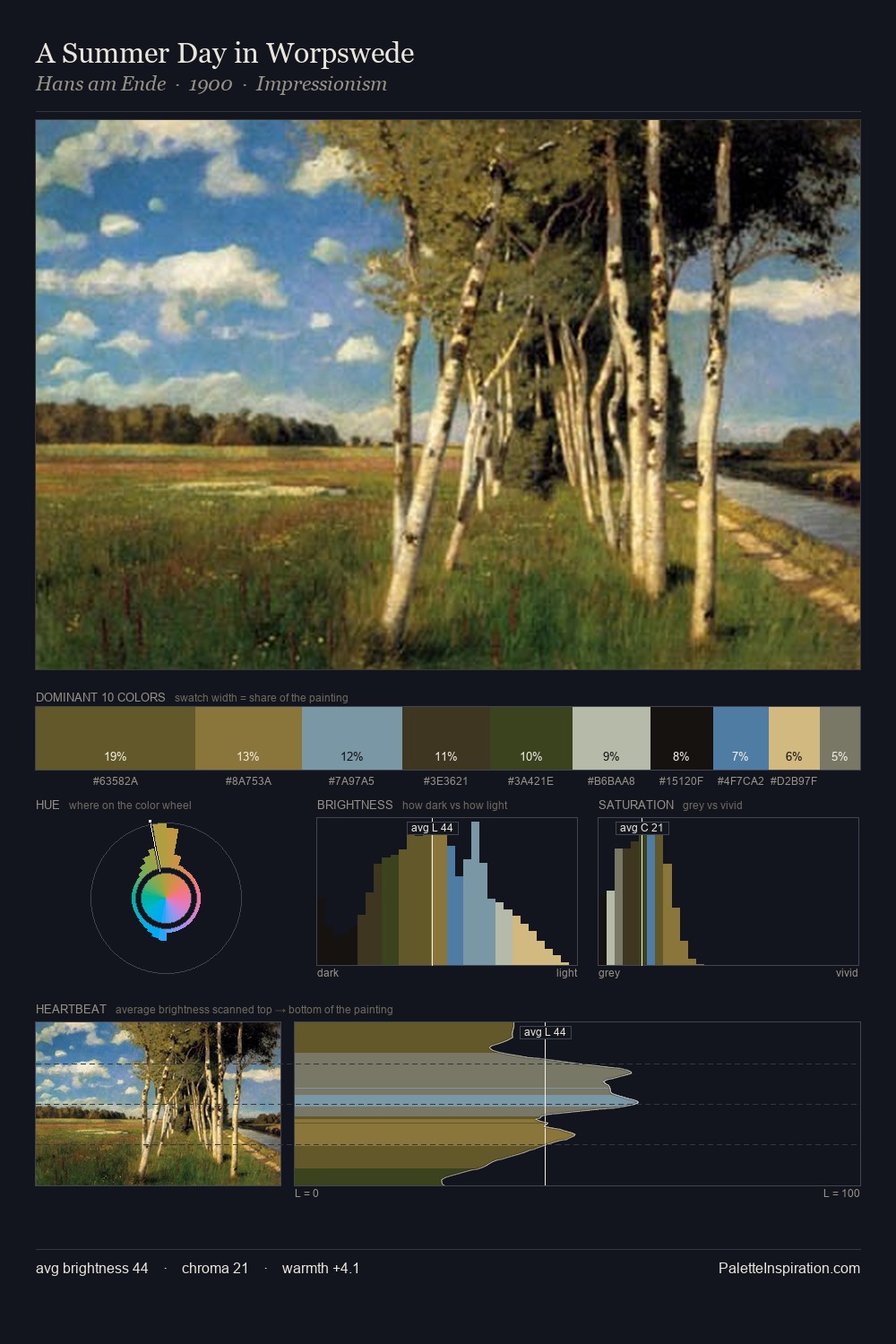Click the hue color wheel chart
Image resolution: width=896 pixels, height=1344 pixels.
166,896
